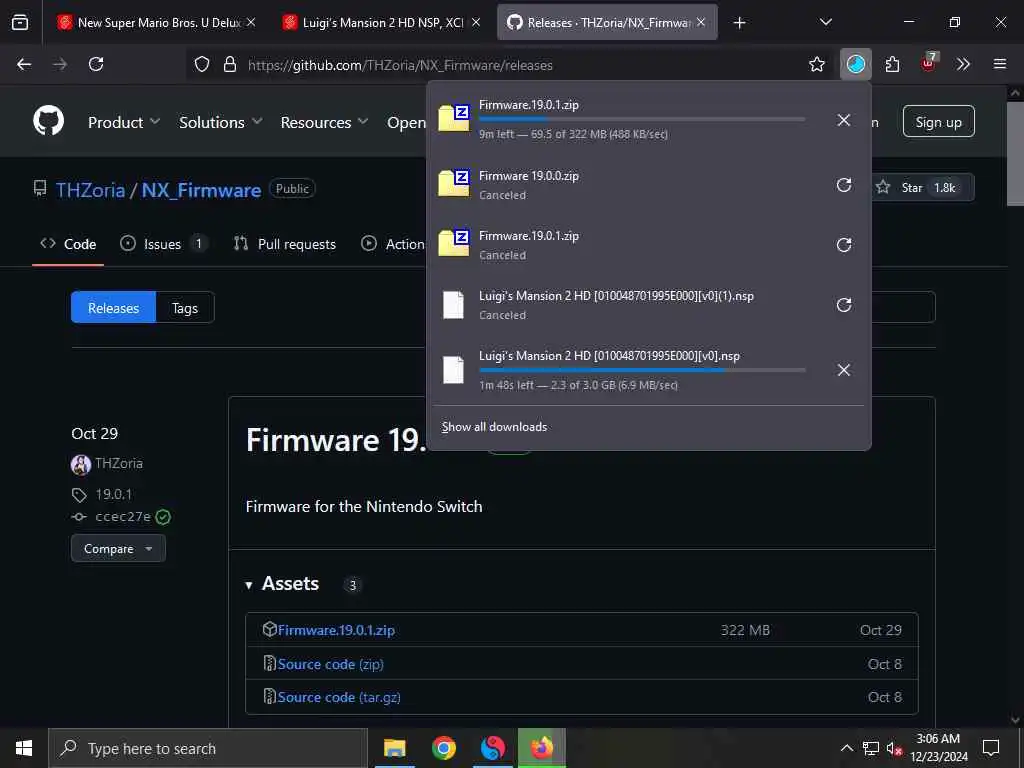Open File Explorer from the taskbar
This screenshot has width=1024, height=768.
(x=394, y=748)
